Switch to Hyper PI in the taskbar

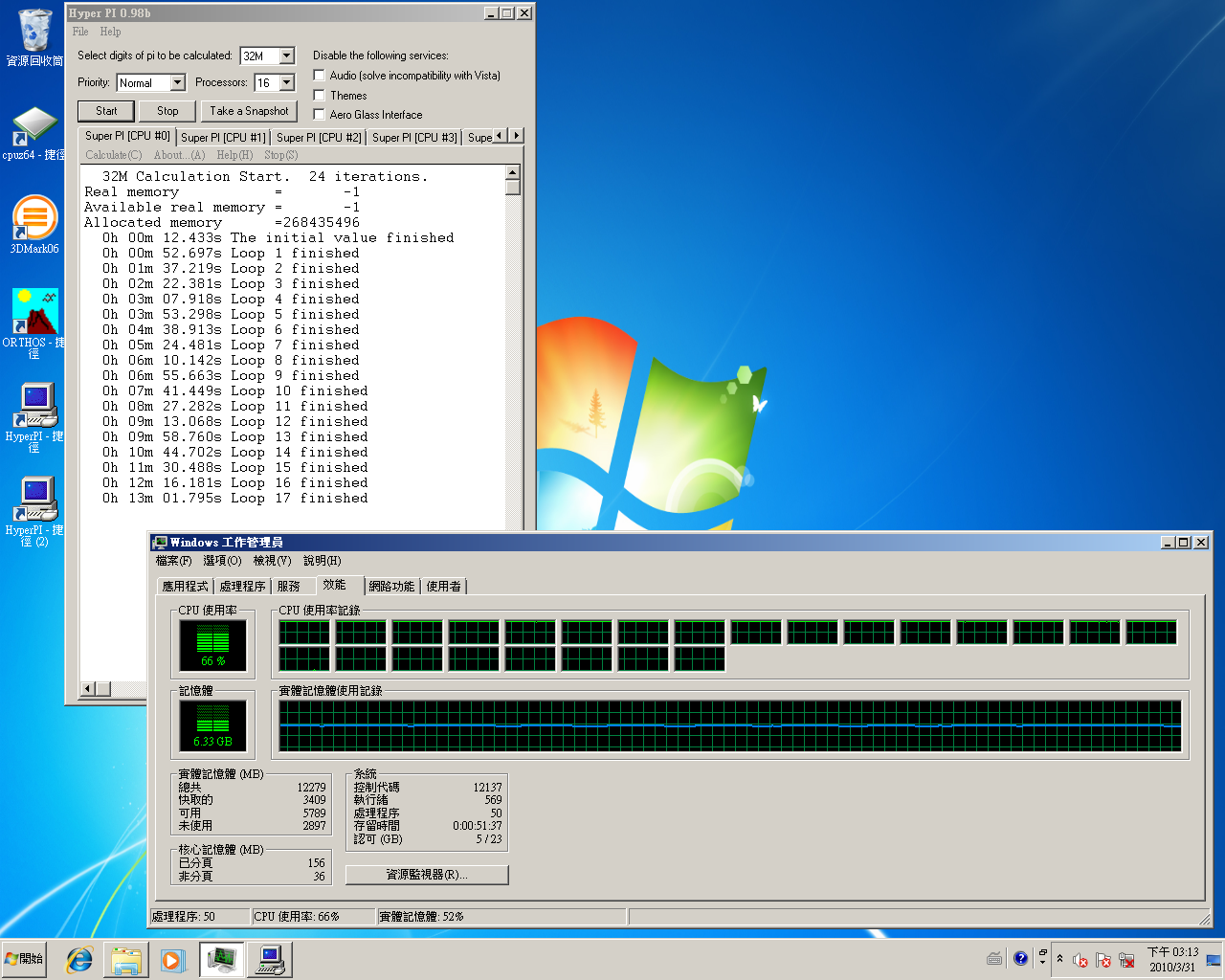coord(269,960)
